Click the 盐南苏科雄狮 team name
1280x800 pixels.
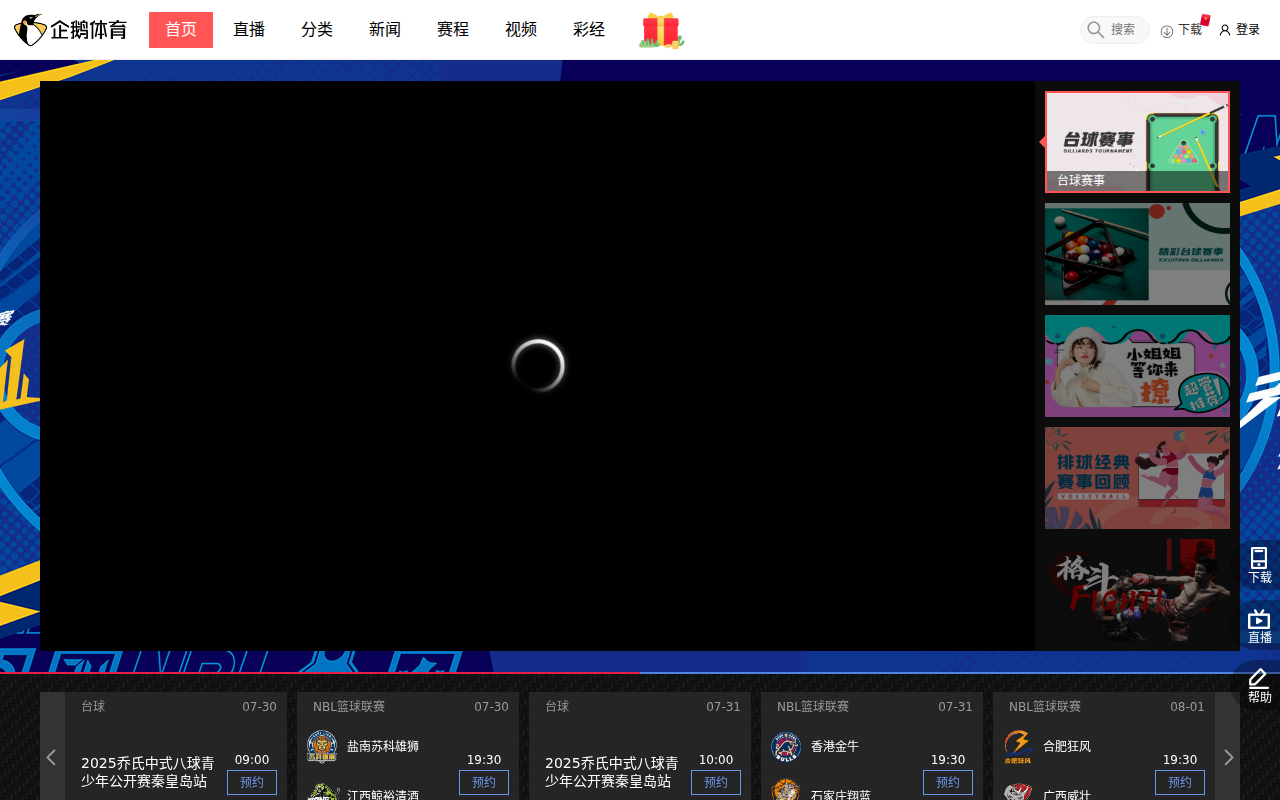pos(383,747)
